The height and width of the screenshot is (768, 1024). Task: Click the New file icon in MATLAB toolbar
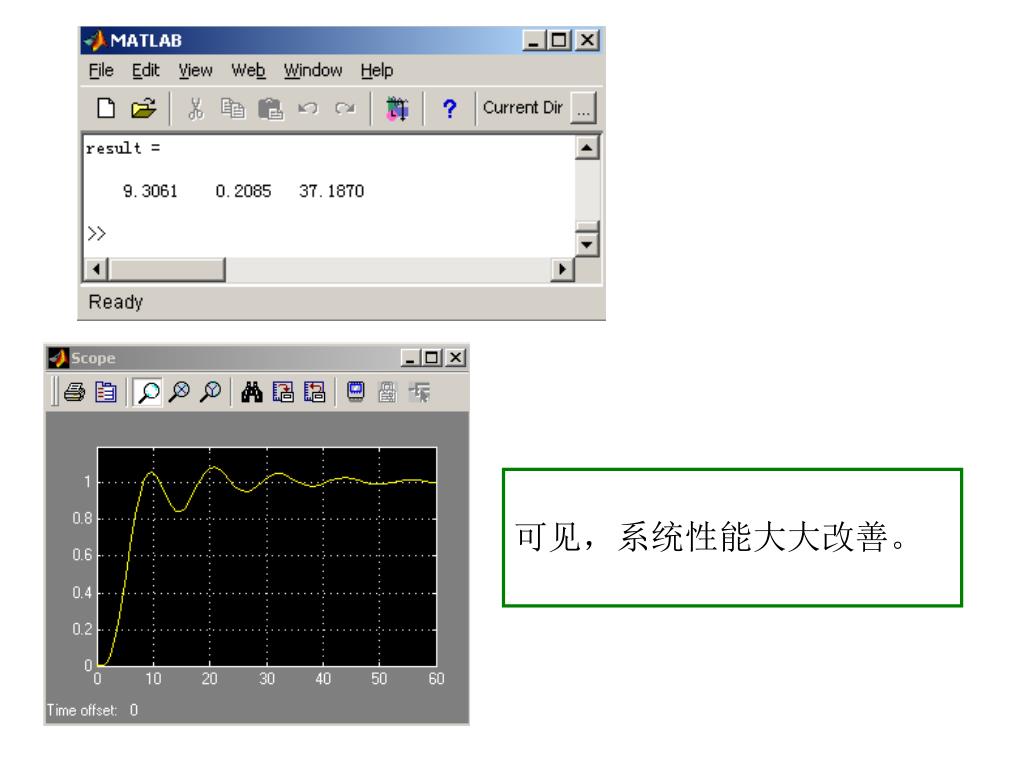point(106,108)
